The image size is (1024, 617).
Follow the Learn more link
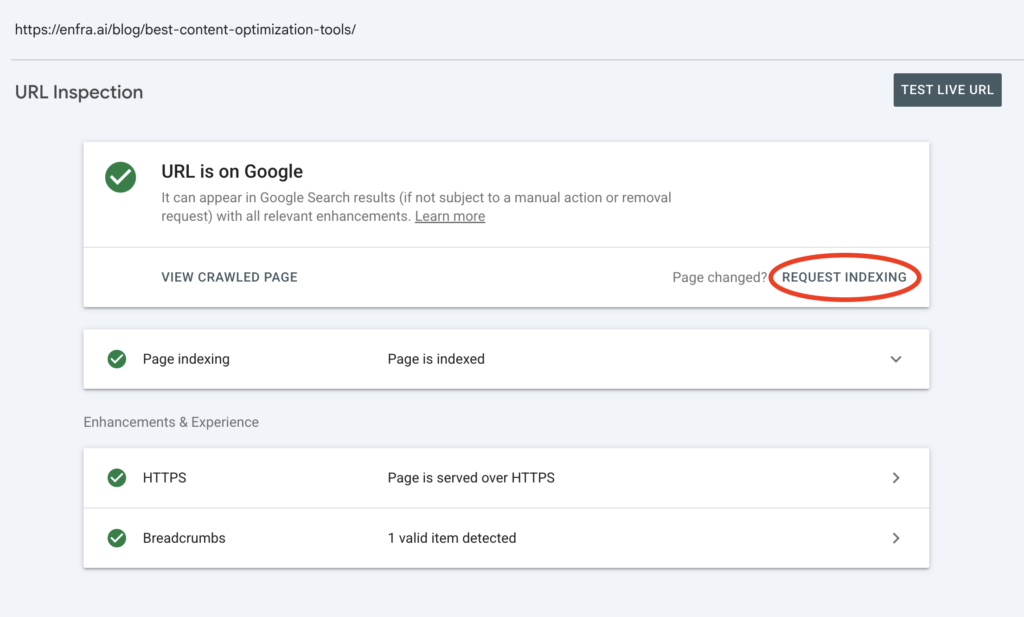click(450, 216)
